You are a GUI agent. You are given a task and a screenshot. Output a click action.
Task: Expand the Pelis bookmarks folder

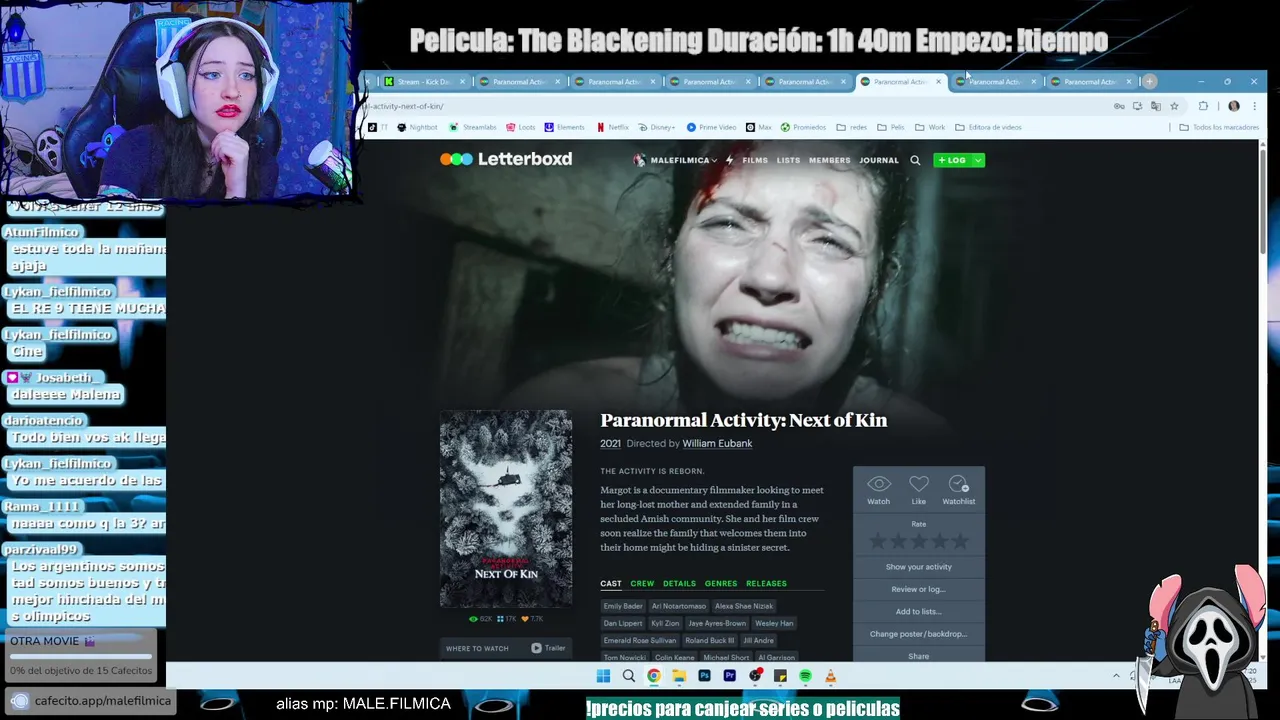pyautogui.click(x=891, y=127)
